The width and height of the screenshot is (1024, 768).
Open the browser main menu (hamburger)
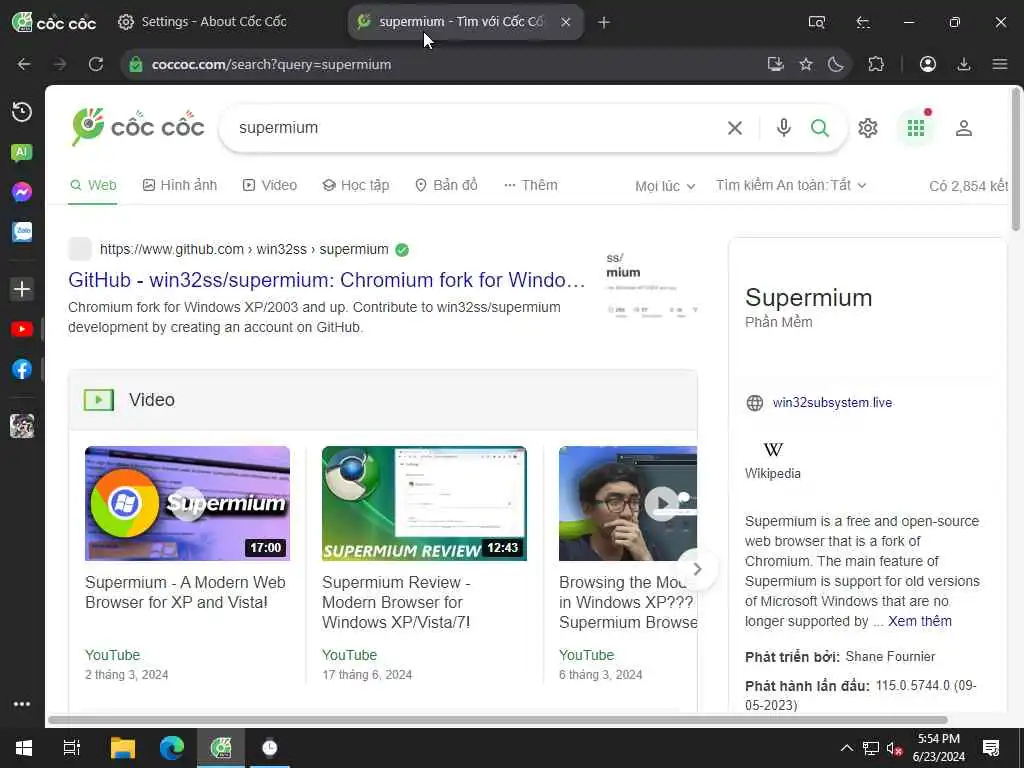pos(999,64)
